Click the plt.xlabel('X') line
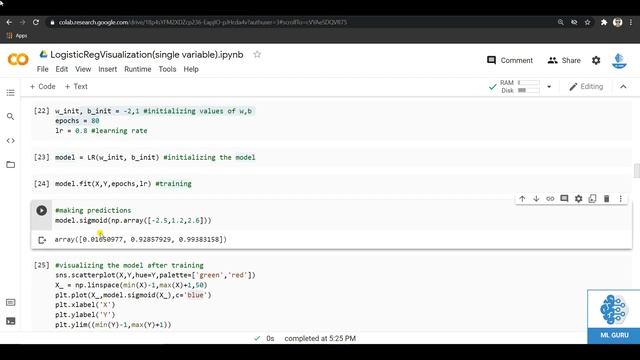 [x=85, y=305]
